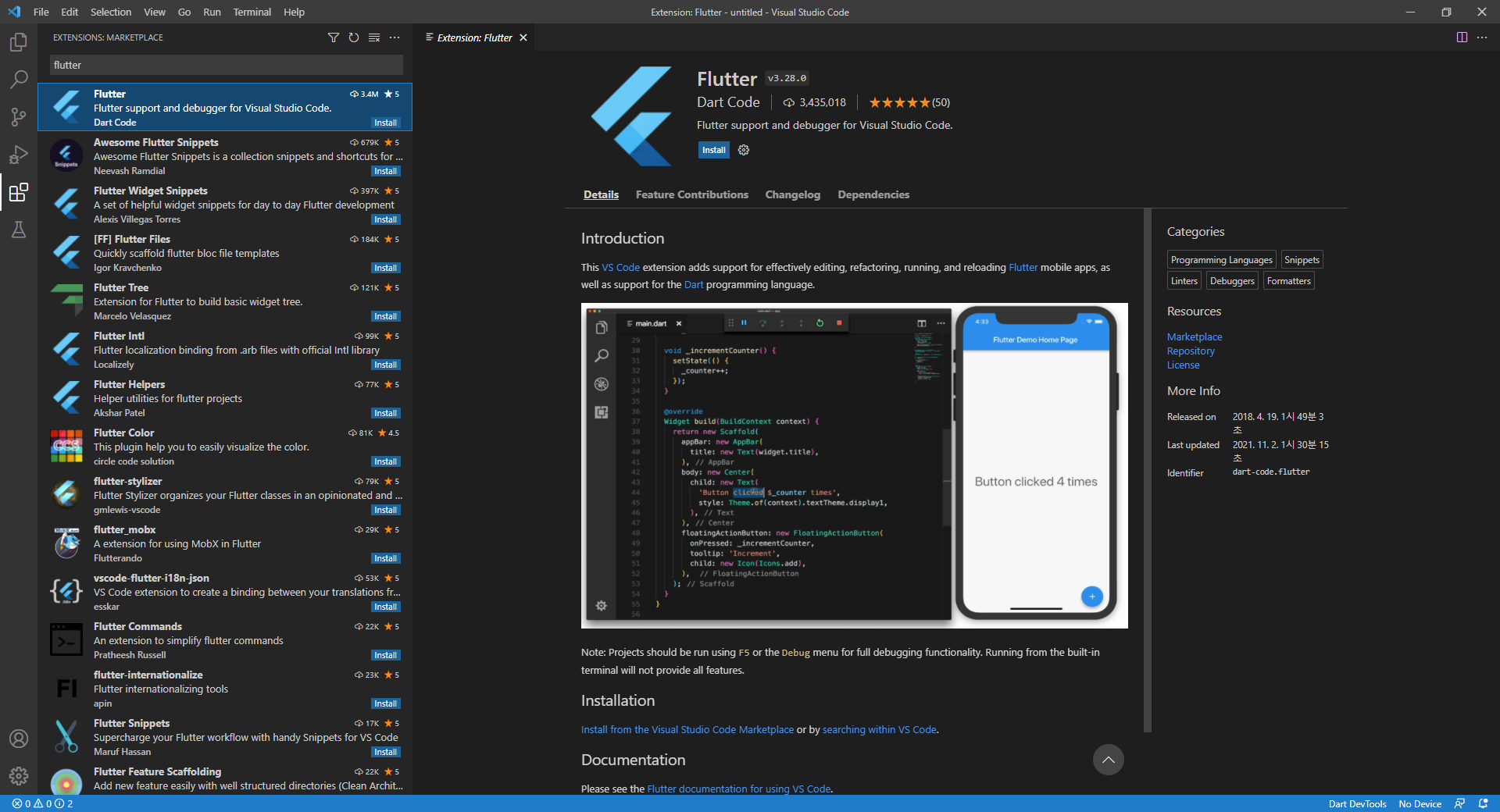The height and width of the screenshot is (812, 1500).
Task: Open the Help menu
Action: coord(294,12)
